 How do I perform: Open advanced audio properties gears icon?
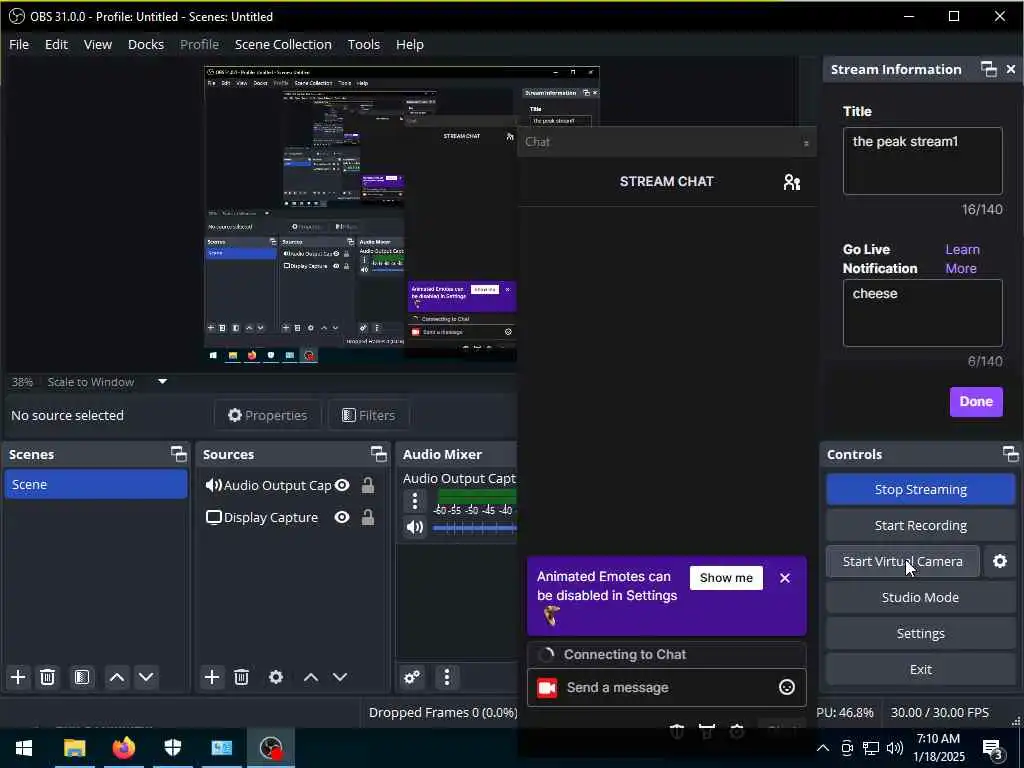412,677
